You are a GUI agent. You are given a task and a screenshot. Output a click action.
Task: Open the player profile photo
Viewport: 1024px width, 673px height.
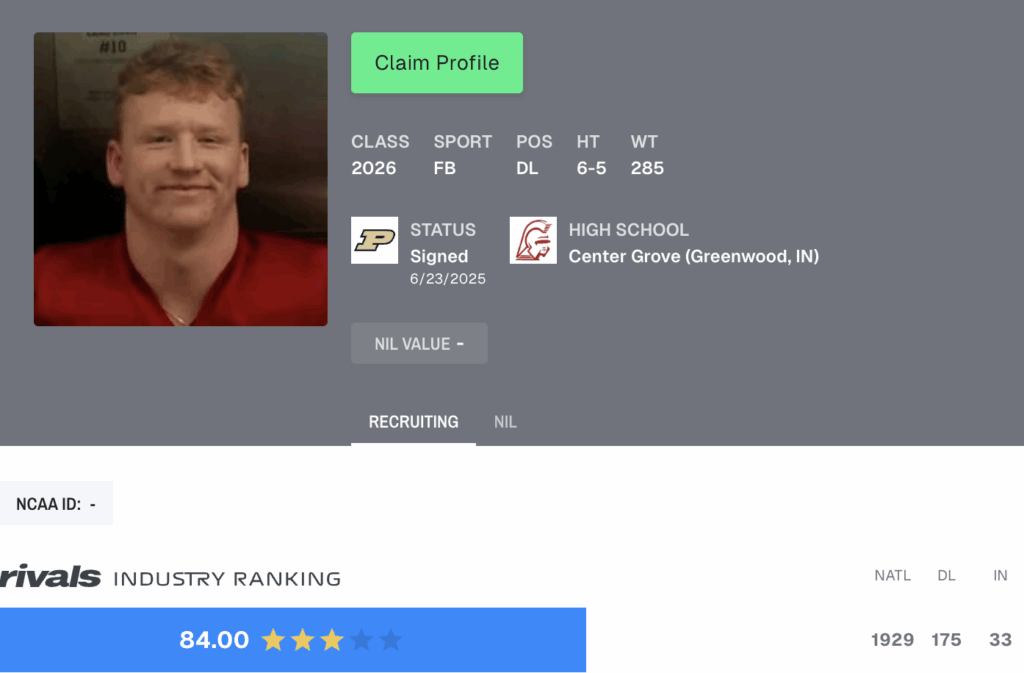pyautogui.click(x=181, y=180)
